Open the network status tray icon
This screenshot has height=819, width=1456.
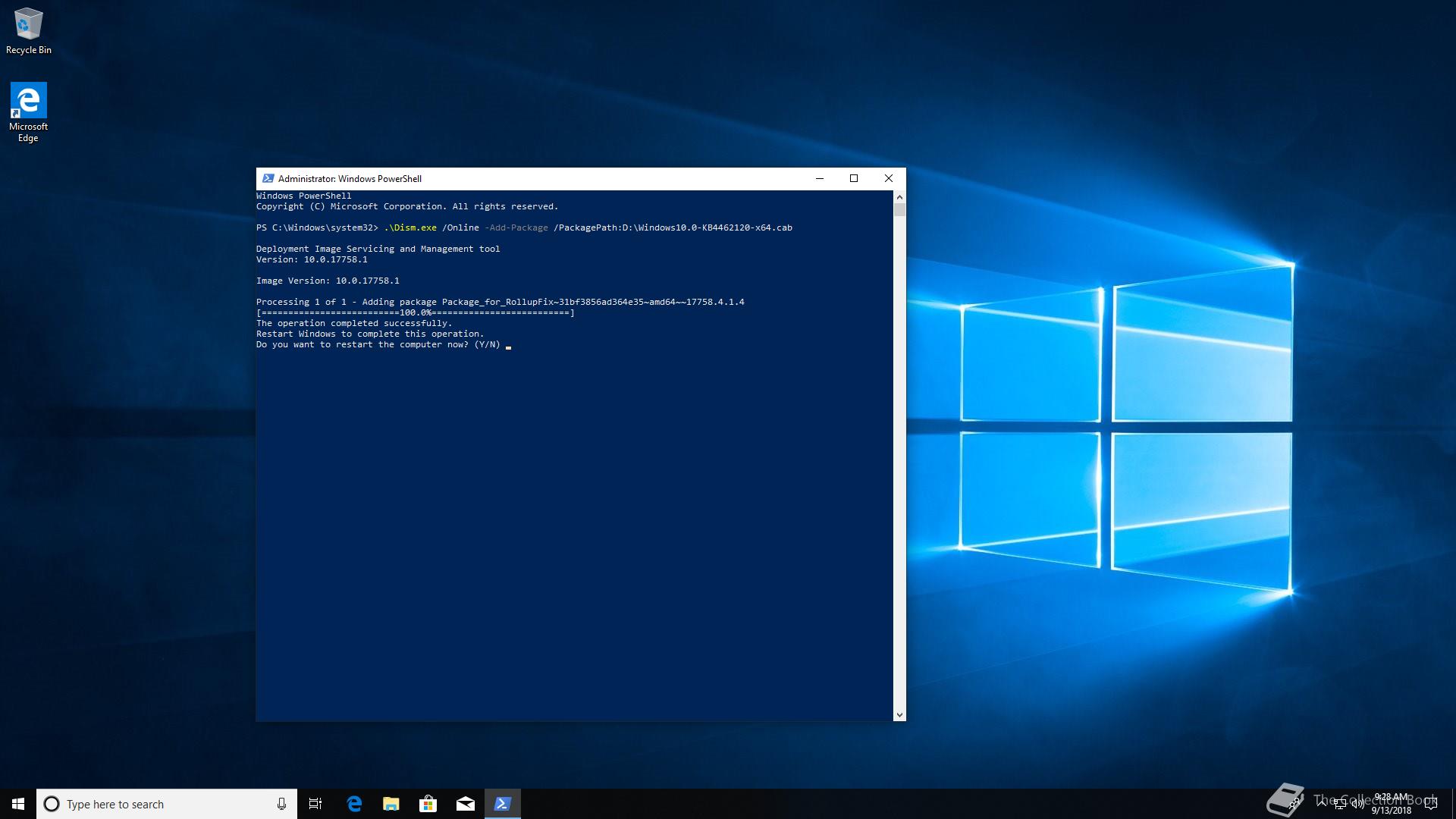(x=1340, y=804)
